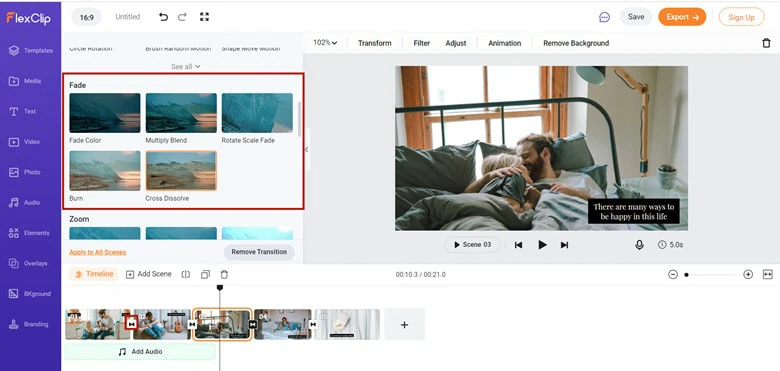Screen dimensions: 780x371
Task: Open transition between scenes 02 and 03
Action: (192, 324)
